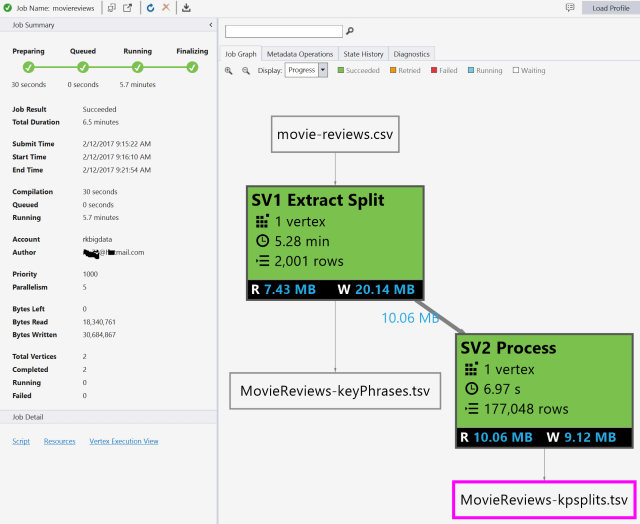Open the Resources link
640x524 pixels.
(59, 441)
